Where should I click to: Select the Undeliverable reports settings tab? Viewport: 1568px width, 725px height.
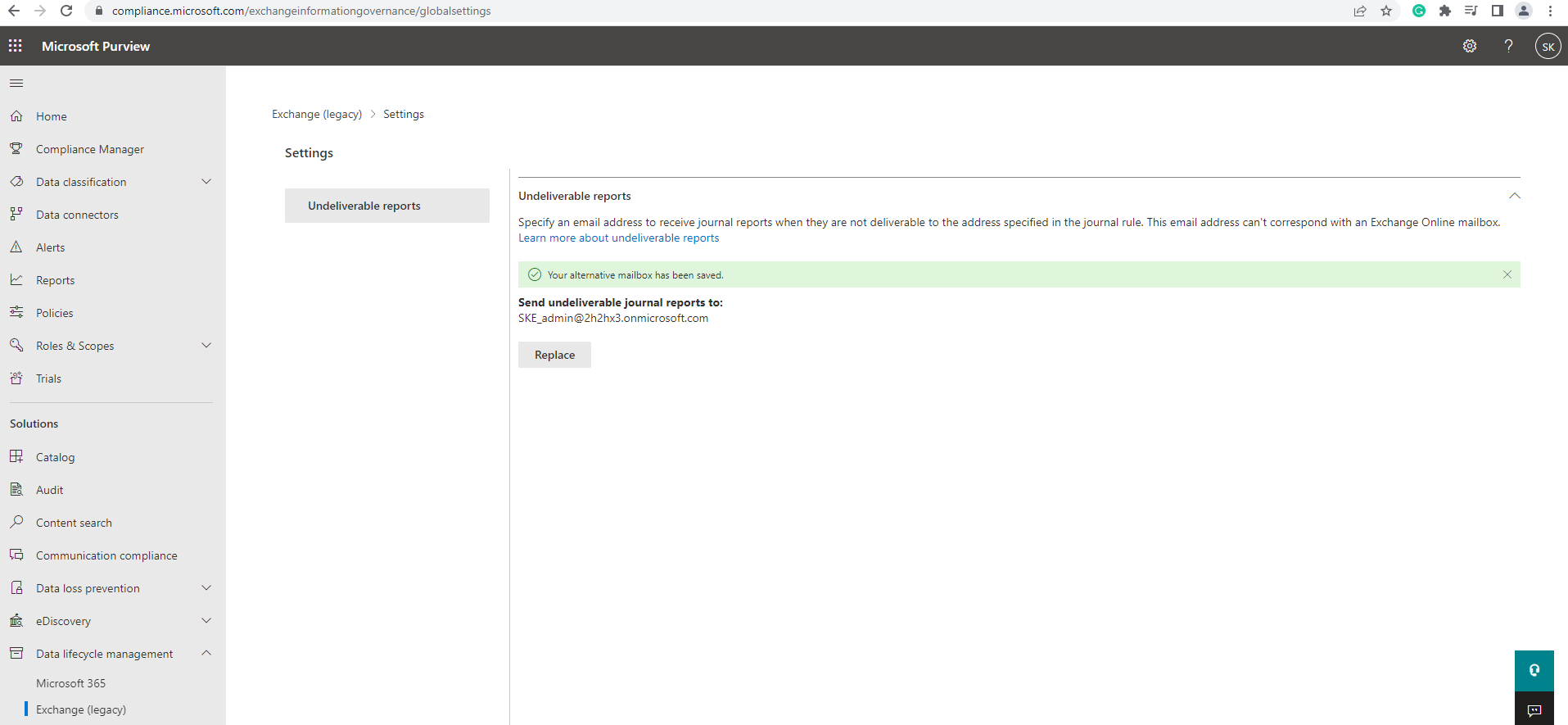click(386, 206)
